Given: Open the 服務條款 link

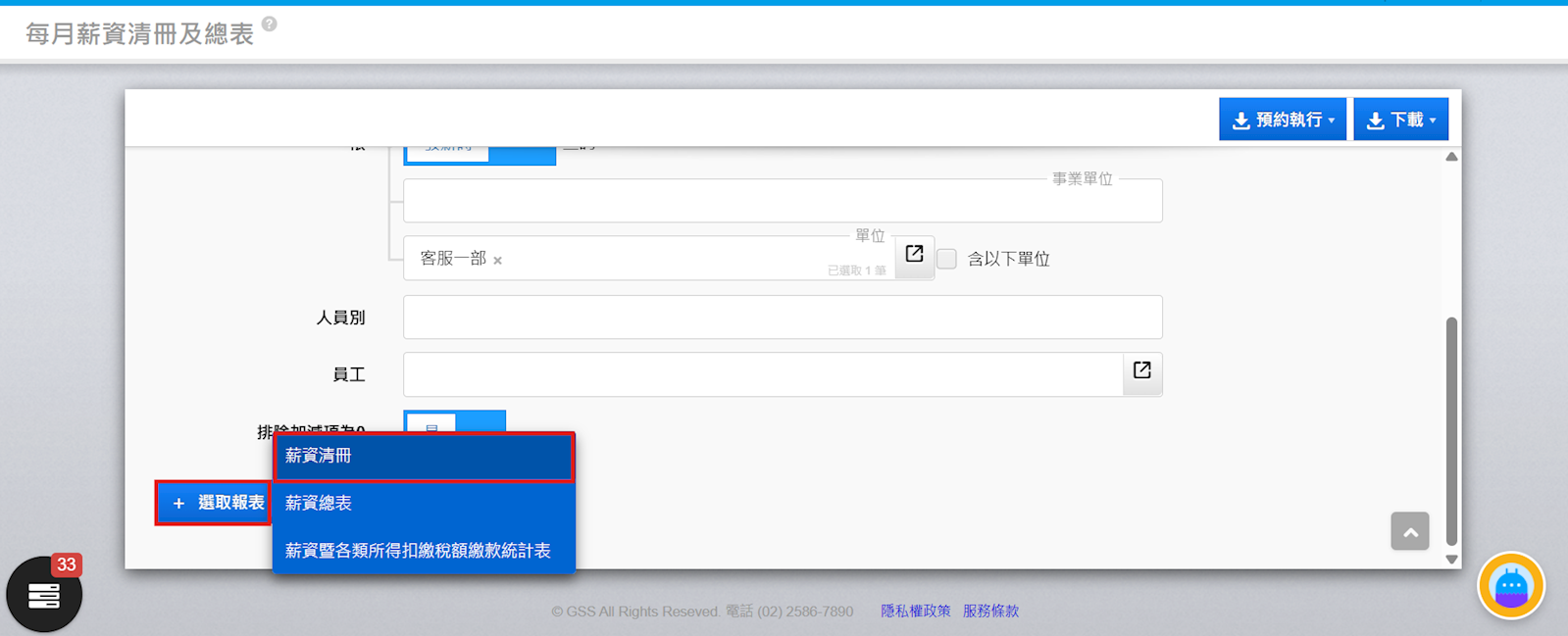Looking at the screenshot, I should pyautogui.click(x=990, y=612).
